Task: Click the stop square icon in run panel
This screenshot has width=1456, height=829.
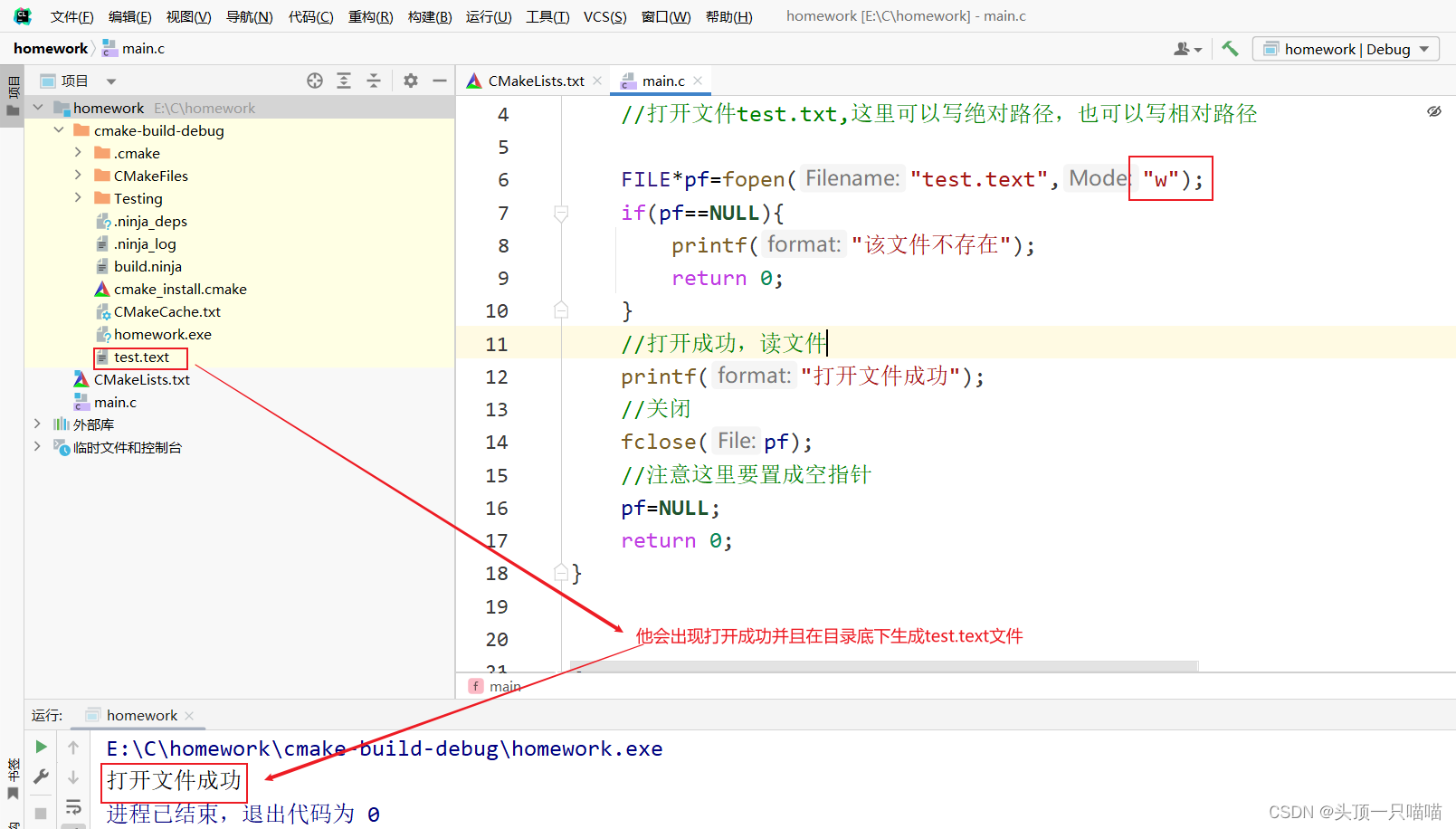Action: [41, 813]
